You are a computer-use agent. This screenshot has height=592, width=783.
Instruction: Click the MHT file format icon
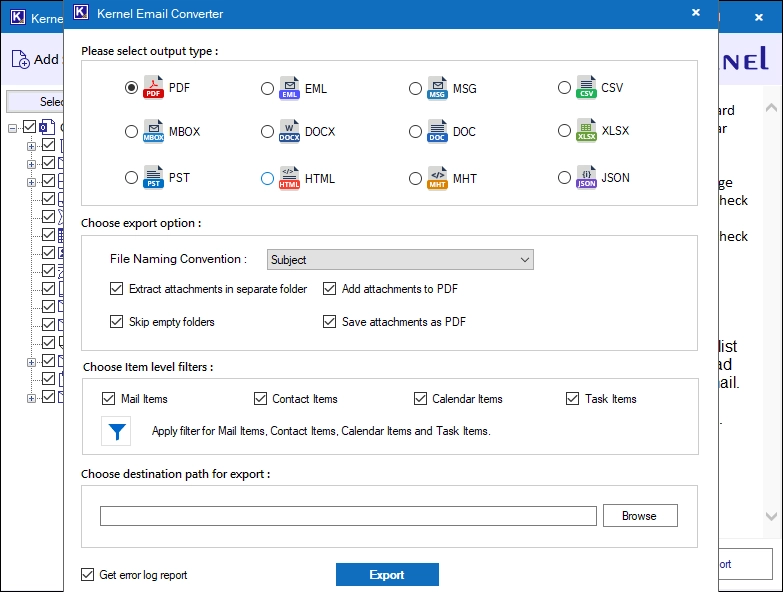437,178
